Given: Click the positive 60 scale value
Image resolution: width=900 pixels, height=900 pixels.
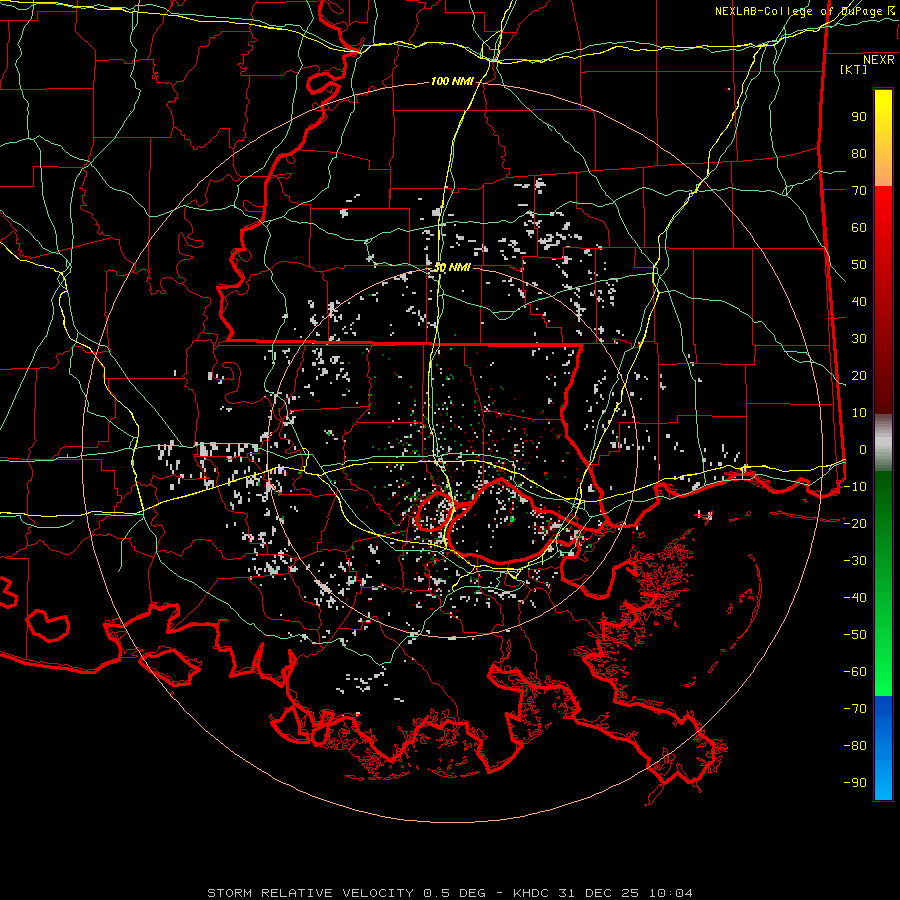Looking at the screenshot, I should point(859,227).
